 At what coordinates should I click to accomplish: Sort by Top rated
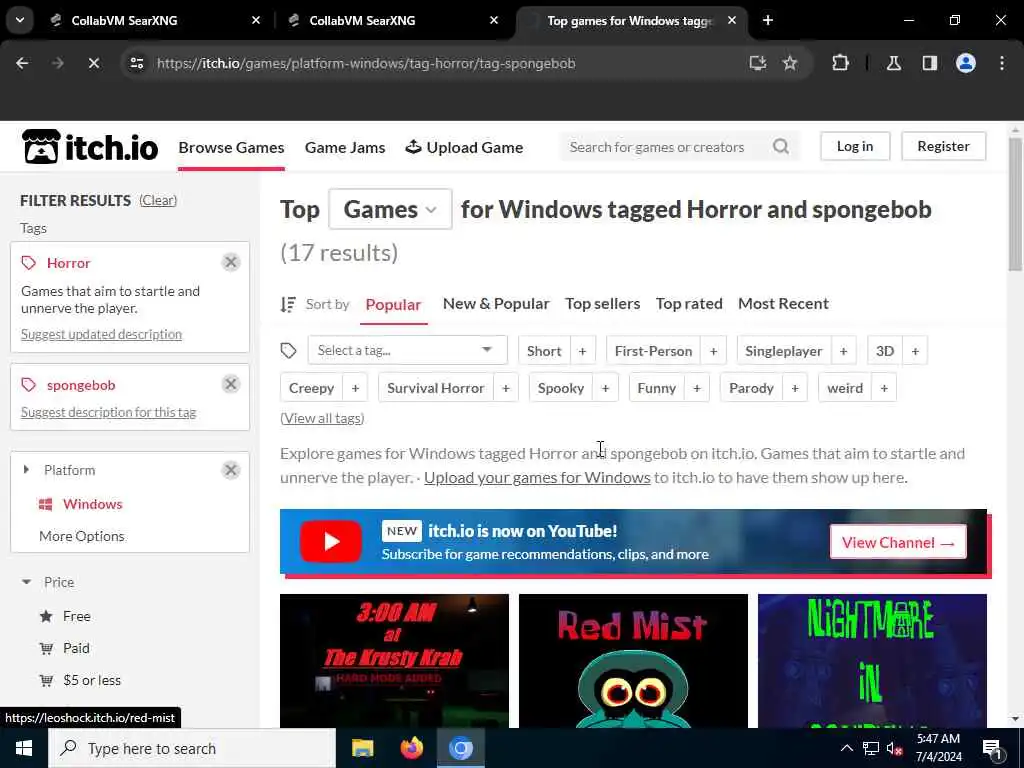[689, 304]
